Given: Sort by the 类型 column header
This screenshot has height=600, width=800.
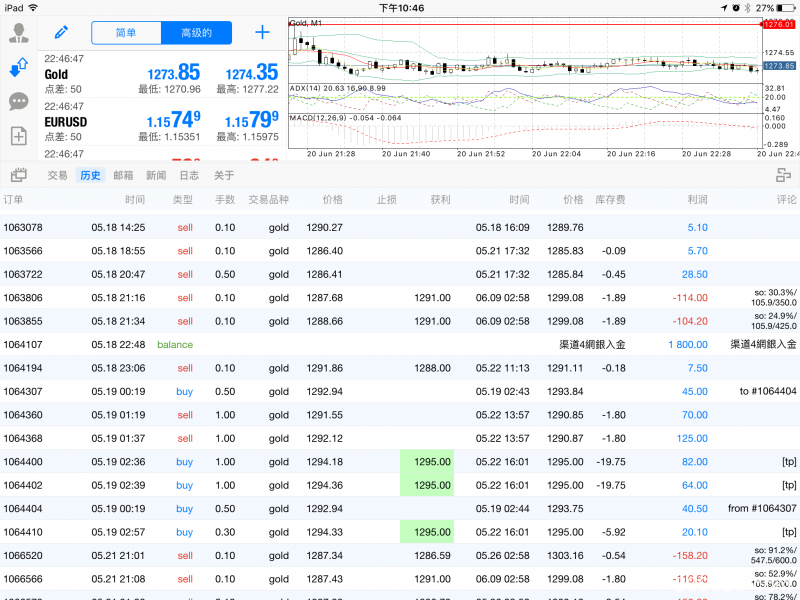Looking at the screenshot, I should pos(183,199).
